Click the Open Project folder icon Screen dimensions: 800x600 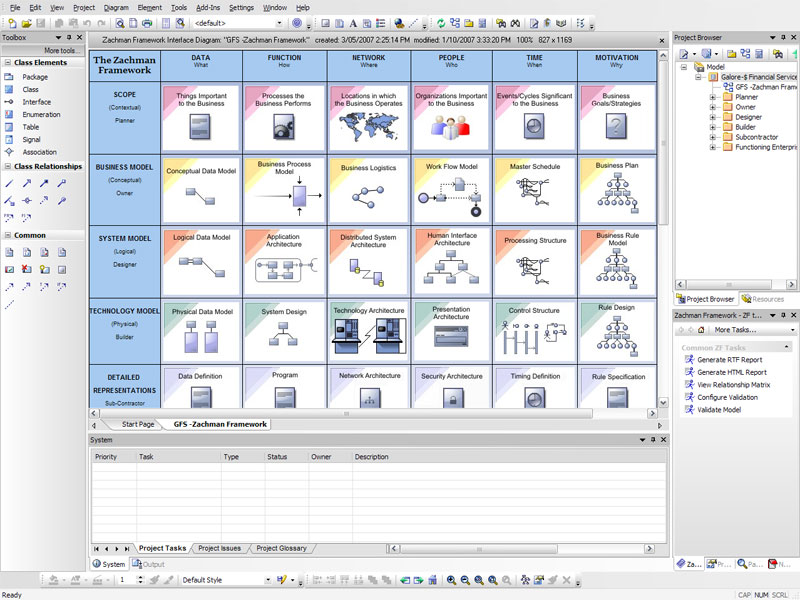tap(26, 22)
